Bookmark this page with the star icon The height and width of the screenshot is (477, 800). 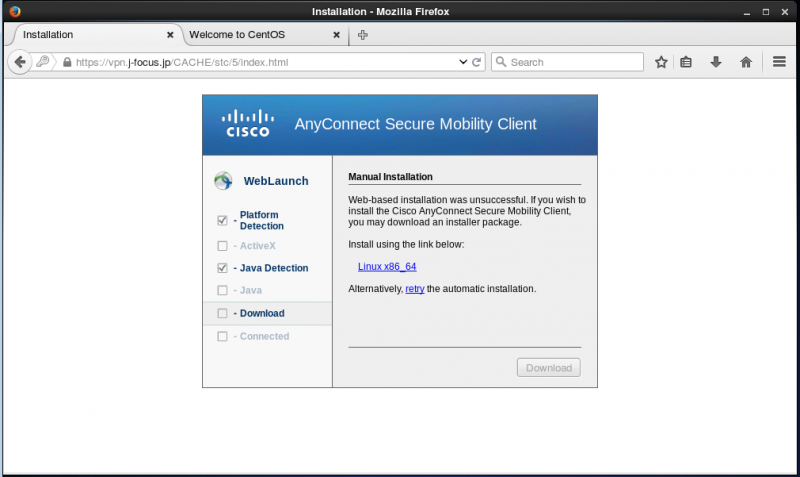[x=661, y=62]
